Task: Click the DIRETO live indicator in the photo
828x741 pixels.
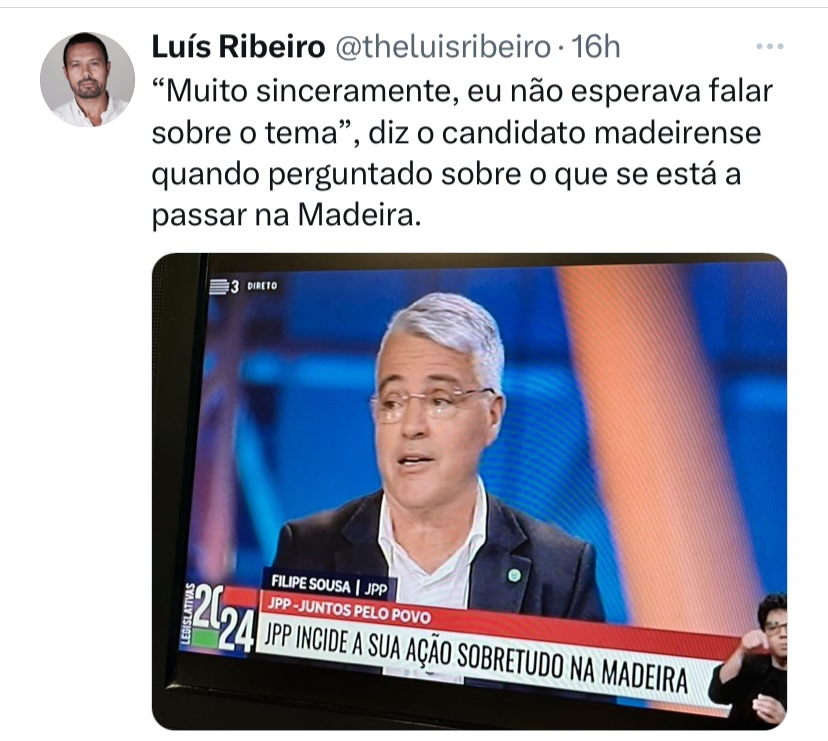Action: pyautogui.click(x=262, y=286)
